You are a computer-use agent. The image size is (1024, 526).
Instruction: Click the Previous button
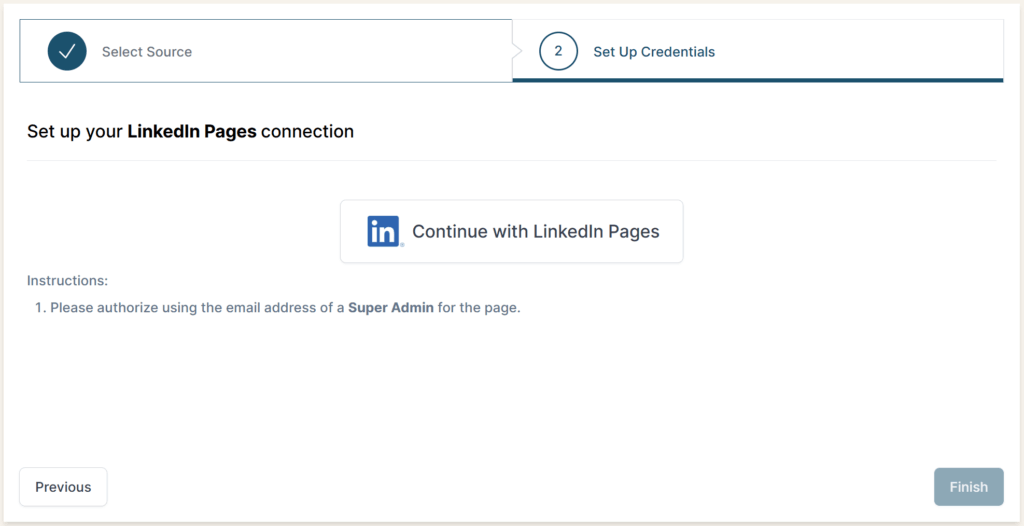[63, 487]
